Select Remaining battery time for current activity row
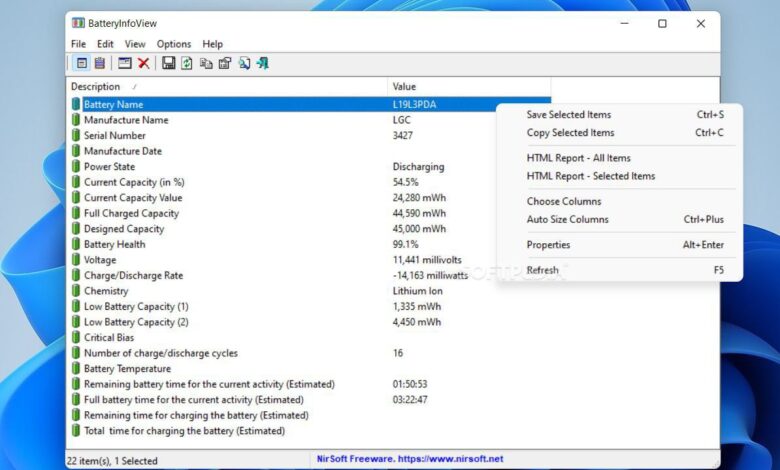This screenshot has height=470, width=780. [x=309, y=384]
